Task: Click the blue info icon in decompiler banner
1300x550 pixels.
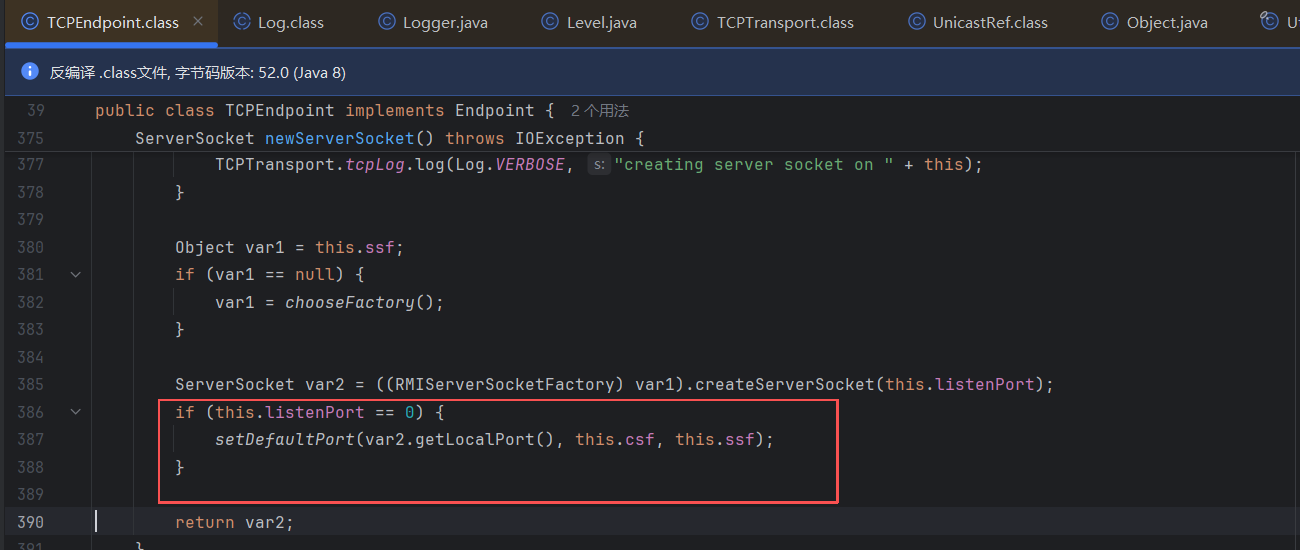Action: [30, 72]
